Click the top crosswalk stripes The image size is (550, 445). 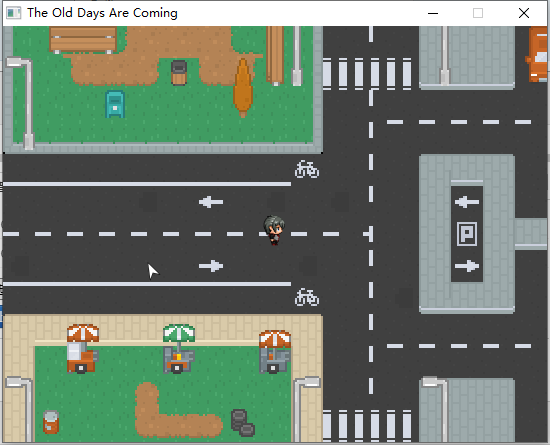[367, 74]
